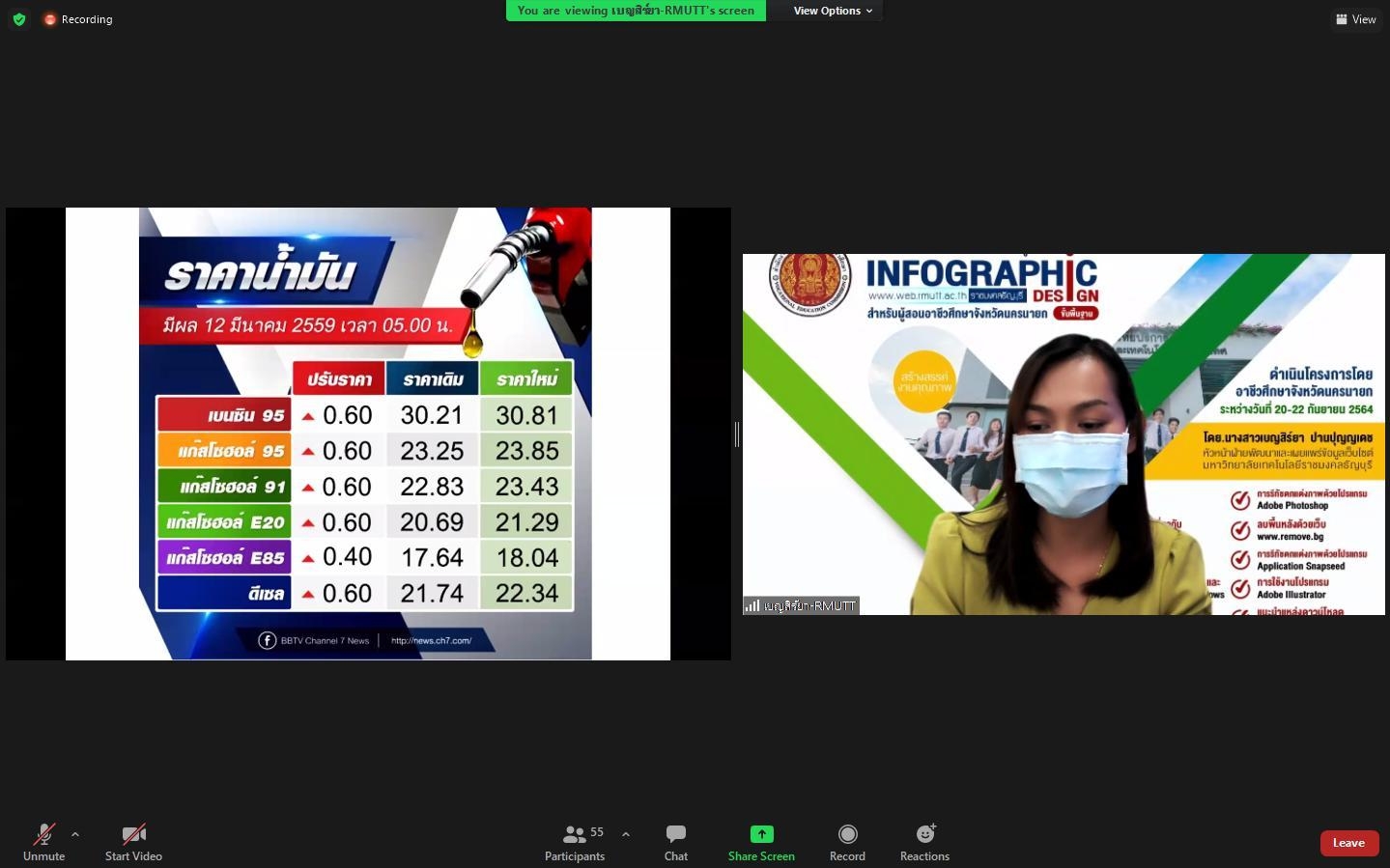Click the old price 21.74 for diesel

(432, 593)
